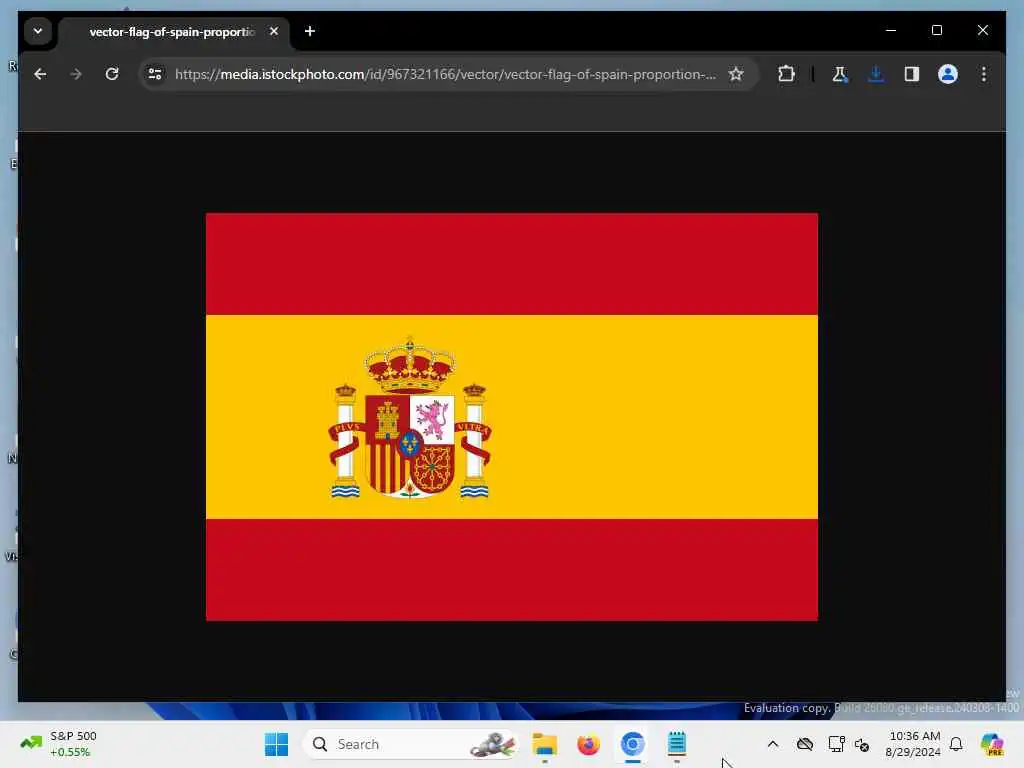Show hidden system tray icons
Image resolution: width=1024 pixels, height=768 pixels.
coord(773,744)
